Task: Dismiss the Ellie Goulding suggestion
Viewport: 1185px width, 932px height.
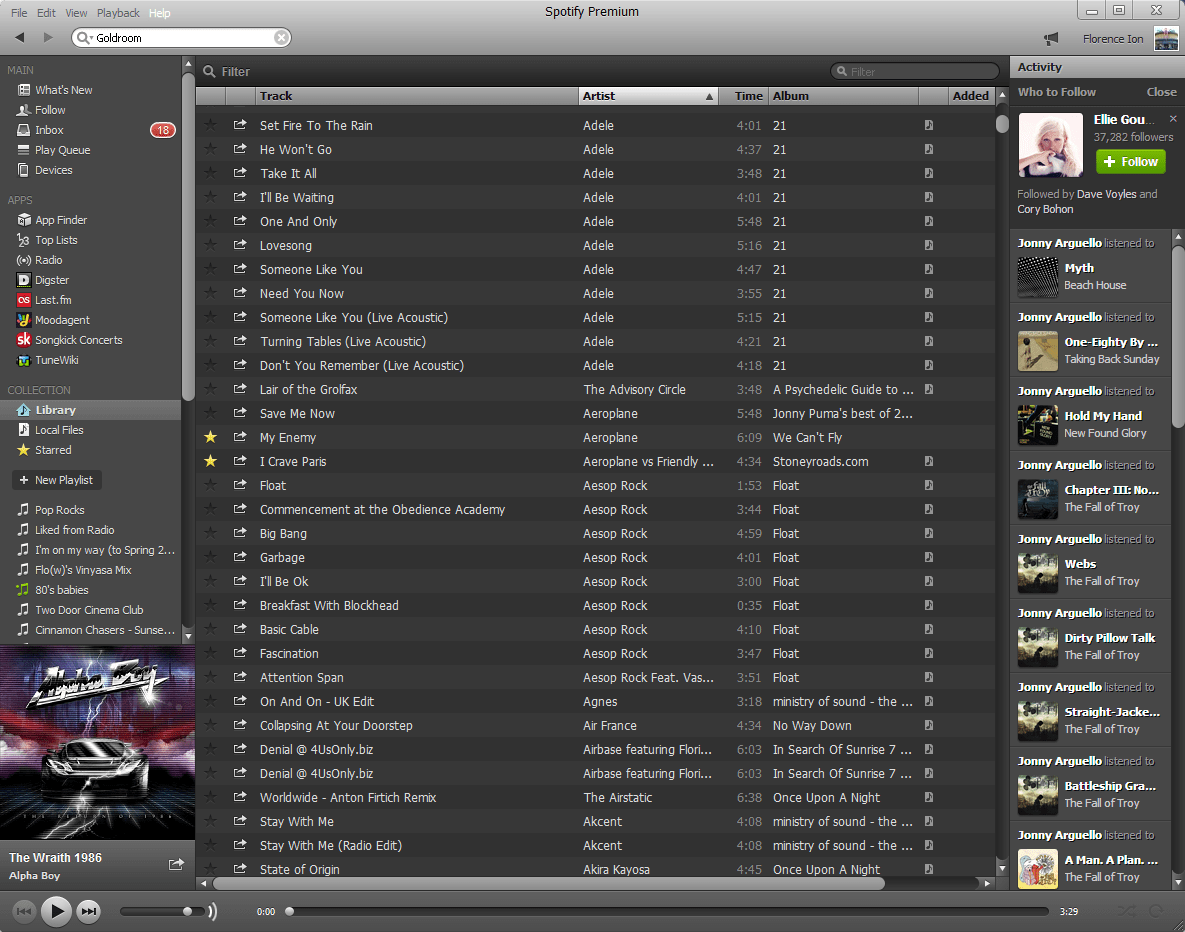Action: coord(1173,119)
